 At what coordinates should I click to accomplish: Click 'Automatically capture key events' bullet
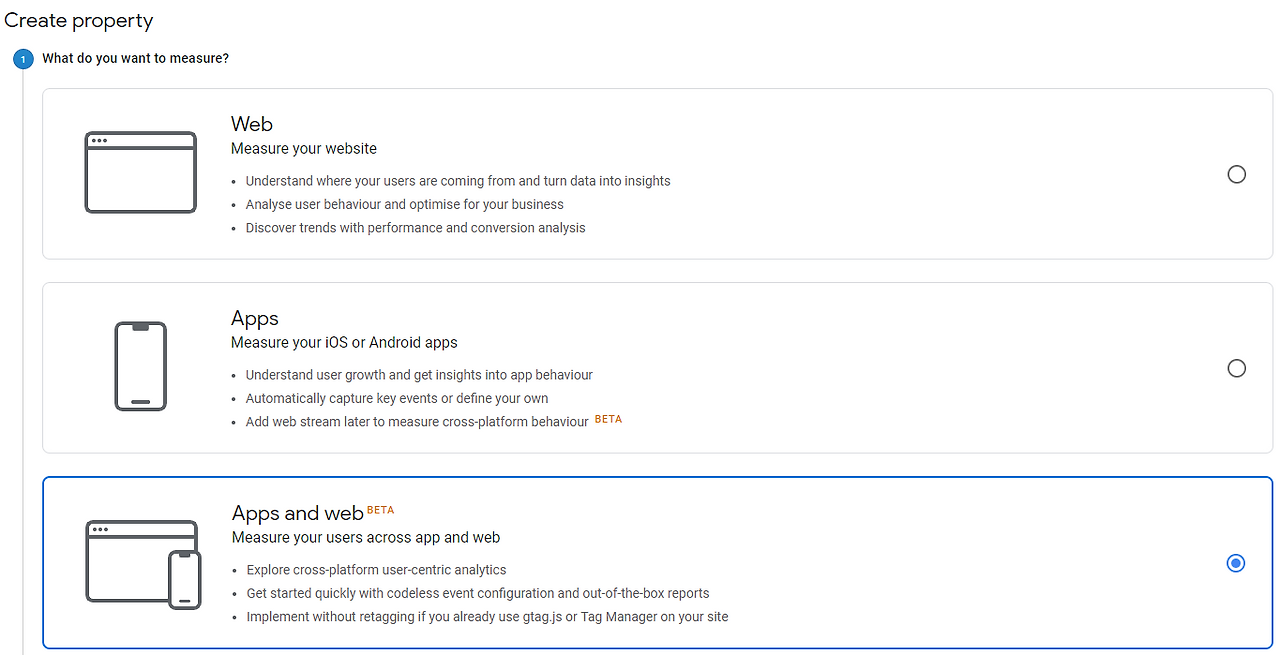point(396,398)
